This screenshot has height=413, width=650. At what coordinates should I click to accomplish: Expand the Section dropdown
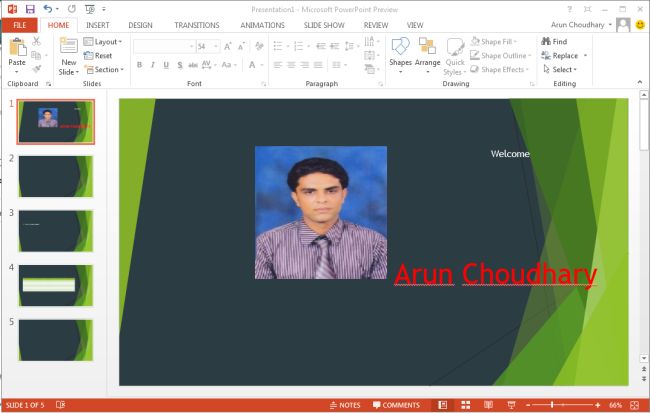pyautogui.click(x=104, y=69)
